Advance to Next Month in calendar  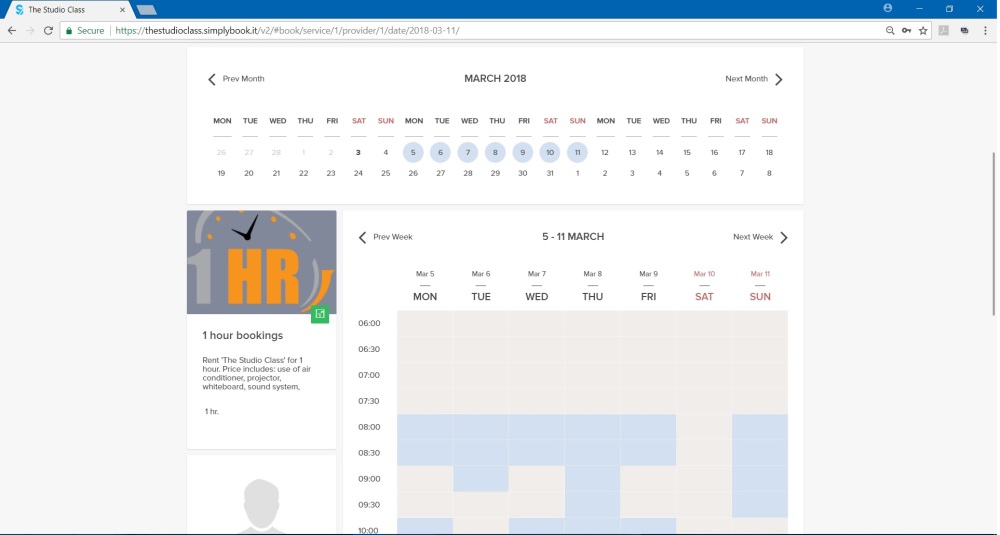coord(754,79)
